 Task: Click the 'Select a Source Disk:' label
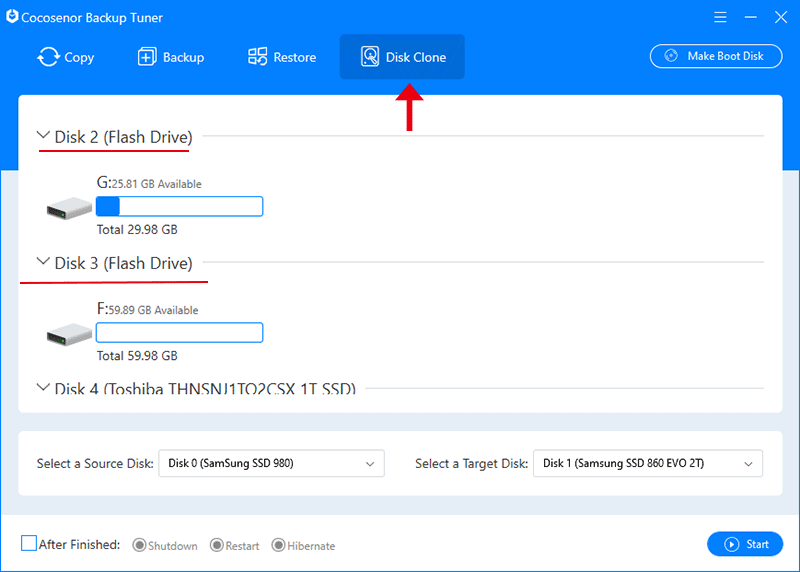95,463
